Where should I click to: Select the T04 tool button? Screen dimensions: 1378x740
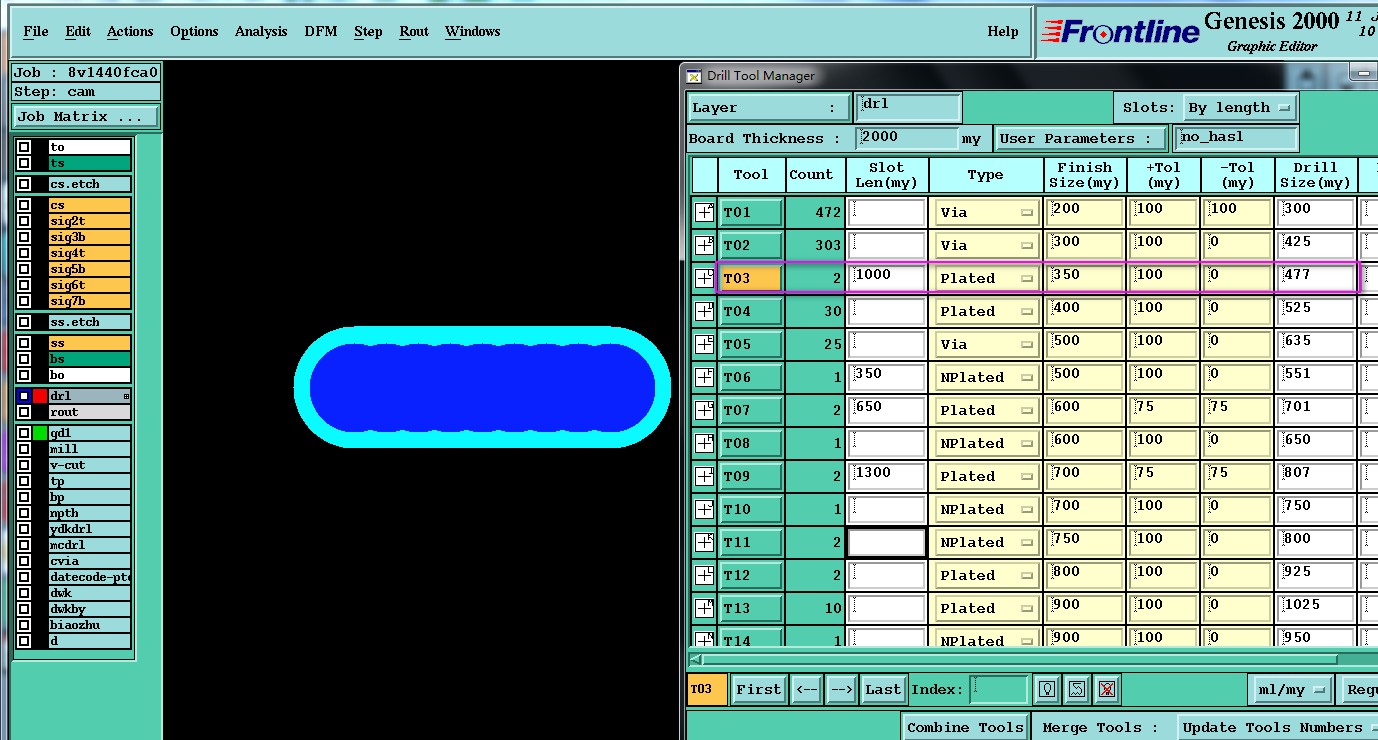pos(750,311)
